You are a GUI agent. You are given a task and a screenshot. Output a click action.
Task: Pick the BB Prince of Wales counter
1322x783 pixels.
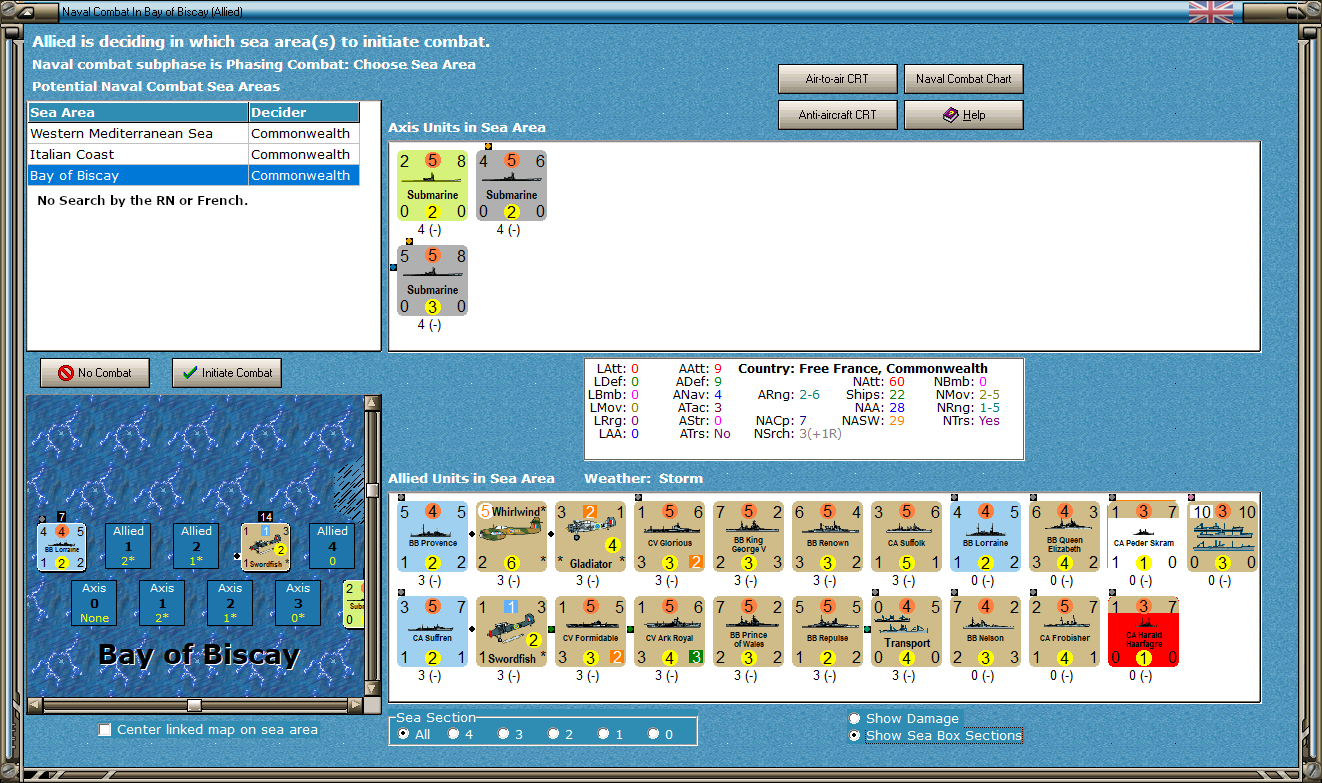(x=749, y=632)
